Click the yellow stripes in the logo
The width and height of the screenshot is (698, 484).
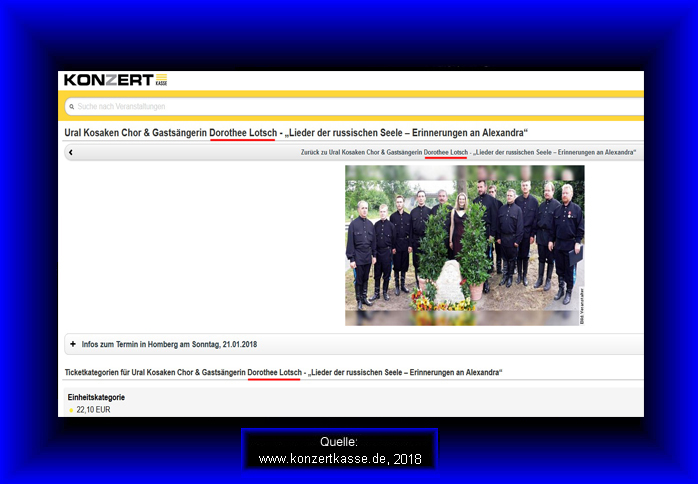click(x=161, y=78)
